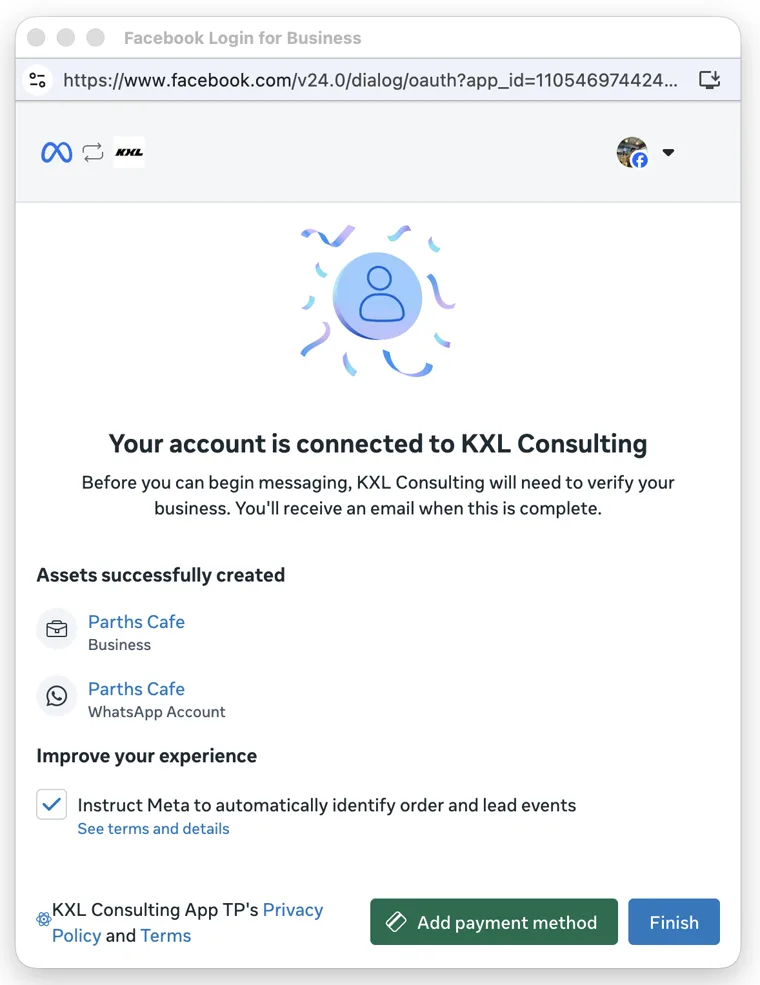Click the gear icon beside KXL Consulting App text

43,920
